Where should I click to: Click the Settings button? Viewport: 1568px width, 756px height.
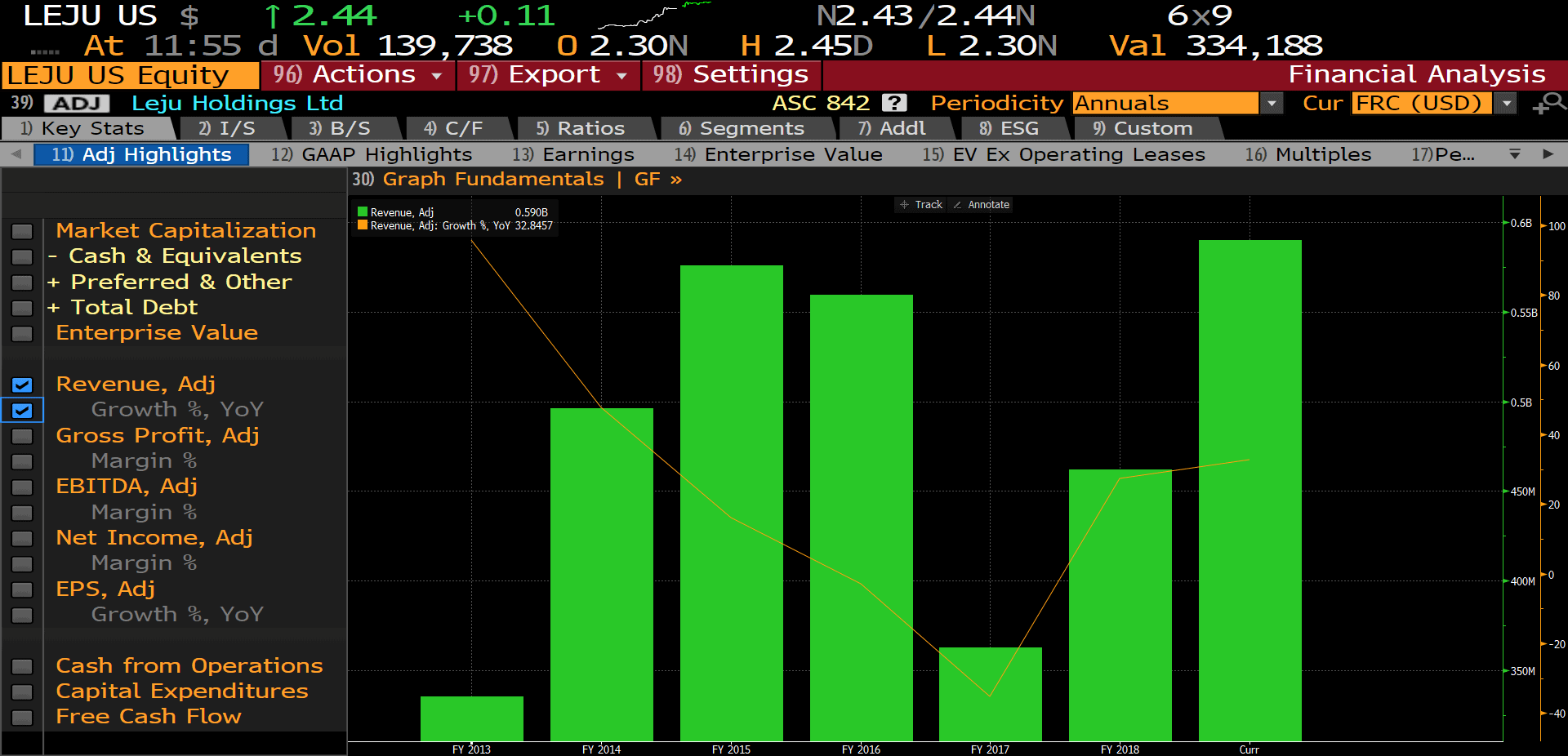732,75
